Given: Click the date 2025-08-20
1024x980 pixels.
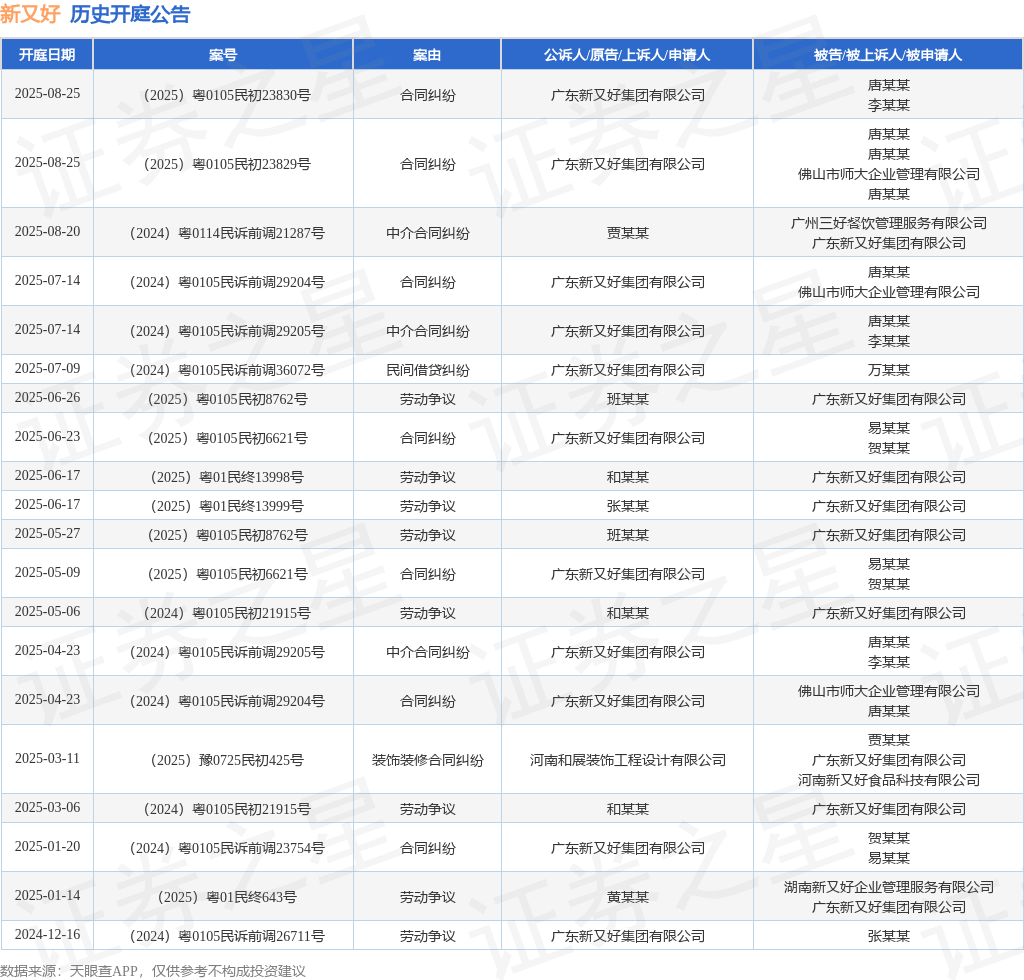Looking at the screenshot, I should (48, 232).
